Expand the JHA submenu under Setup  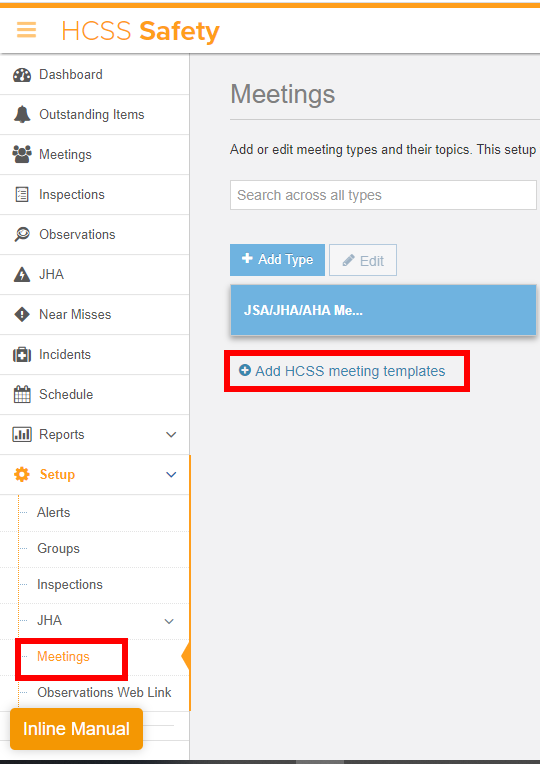pos(169,621)
